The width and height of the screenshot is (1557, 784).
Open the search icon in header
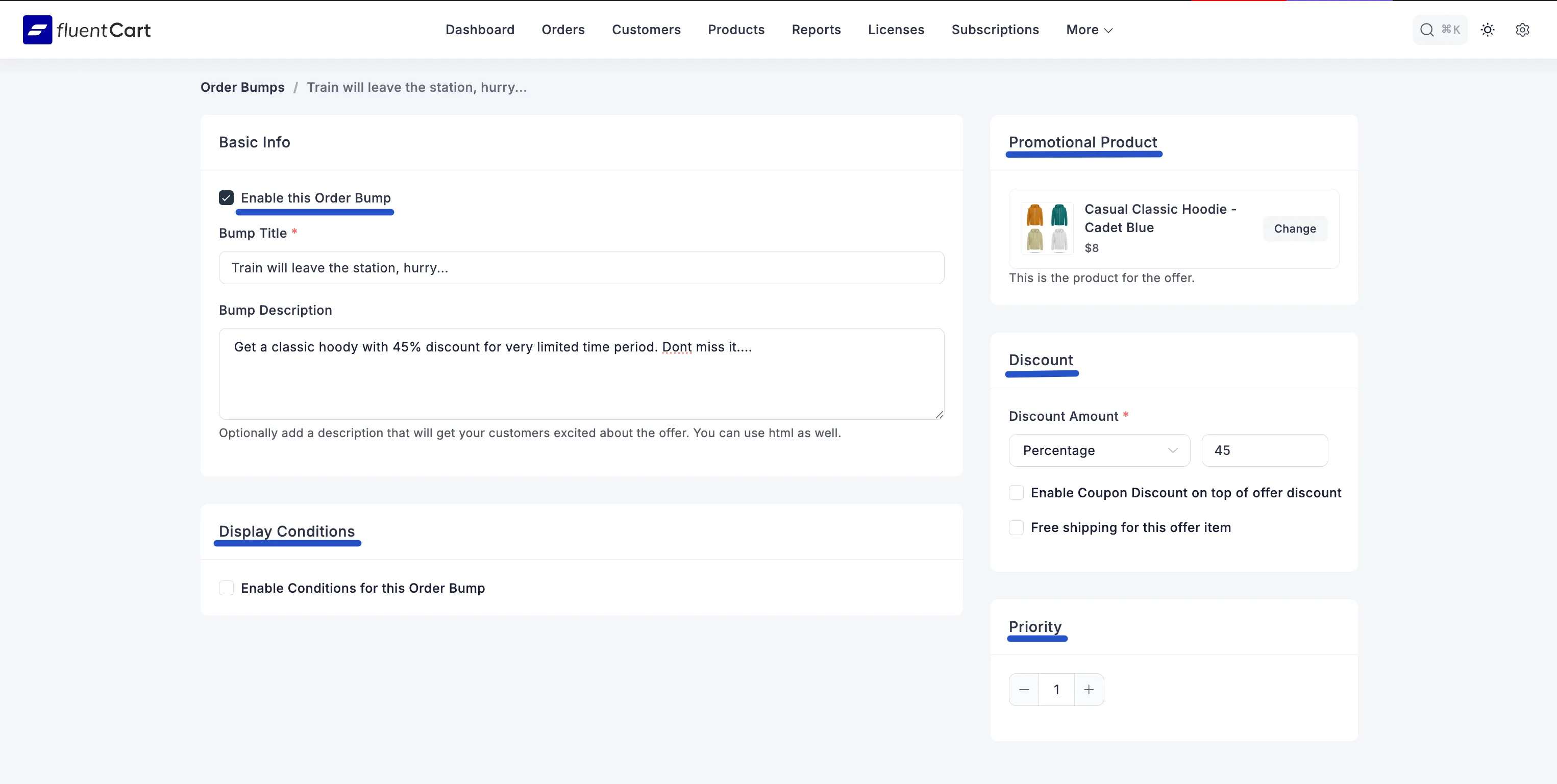click(x=1426, y=30)
